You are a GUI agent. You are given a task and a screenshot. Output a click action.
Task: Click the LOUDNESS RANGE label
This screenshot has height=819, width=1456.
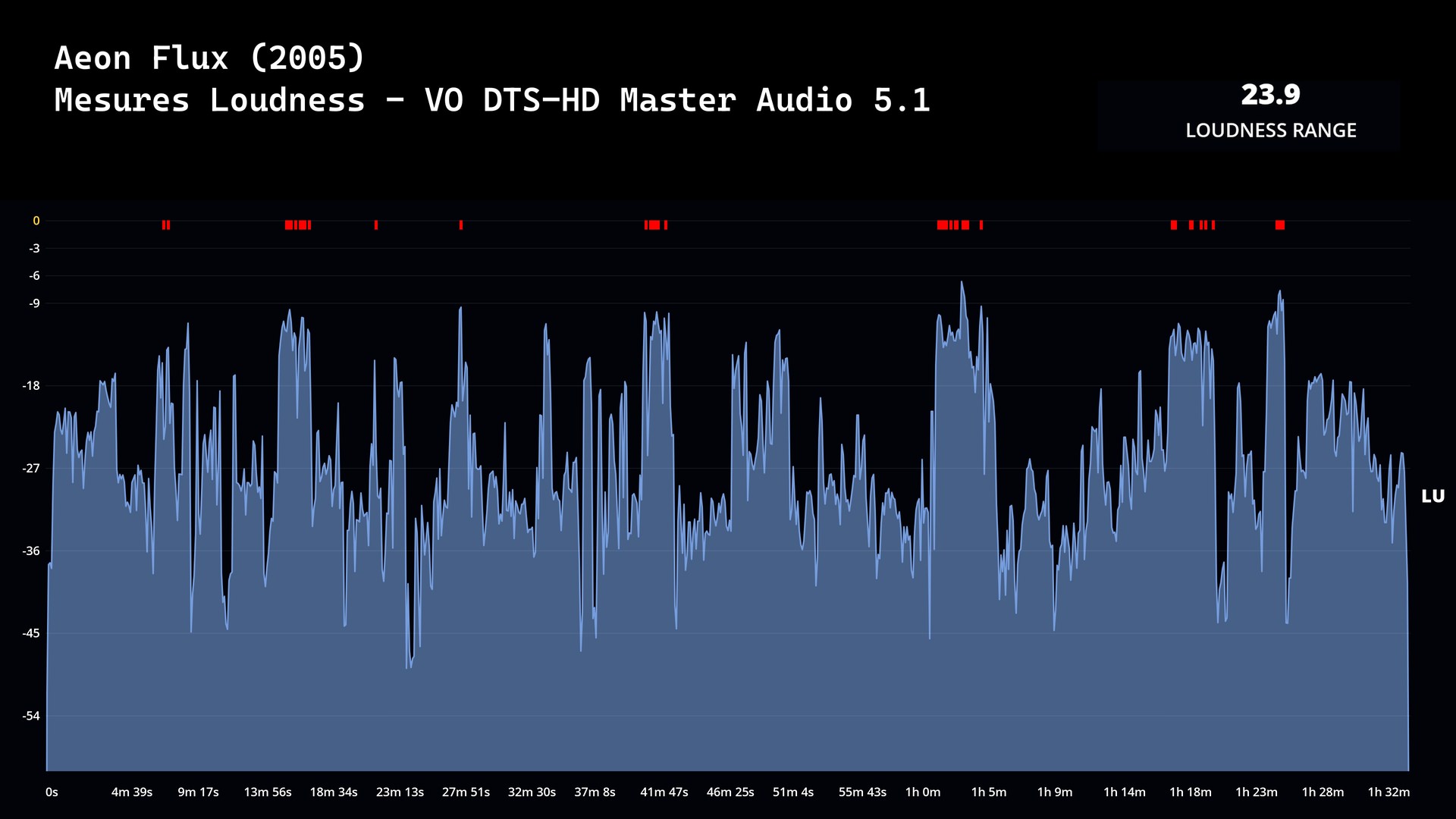coord(1270,130)
